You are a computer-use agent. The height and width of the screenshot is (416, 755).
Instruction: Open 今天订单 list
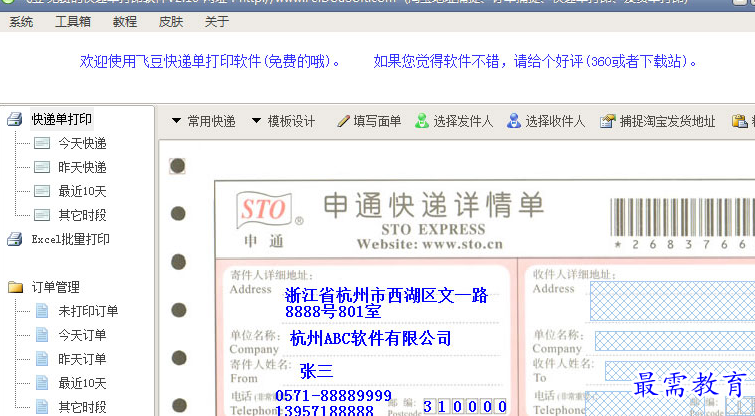click(82, 335)
